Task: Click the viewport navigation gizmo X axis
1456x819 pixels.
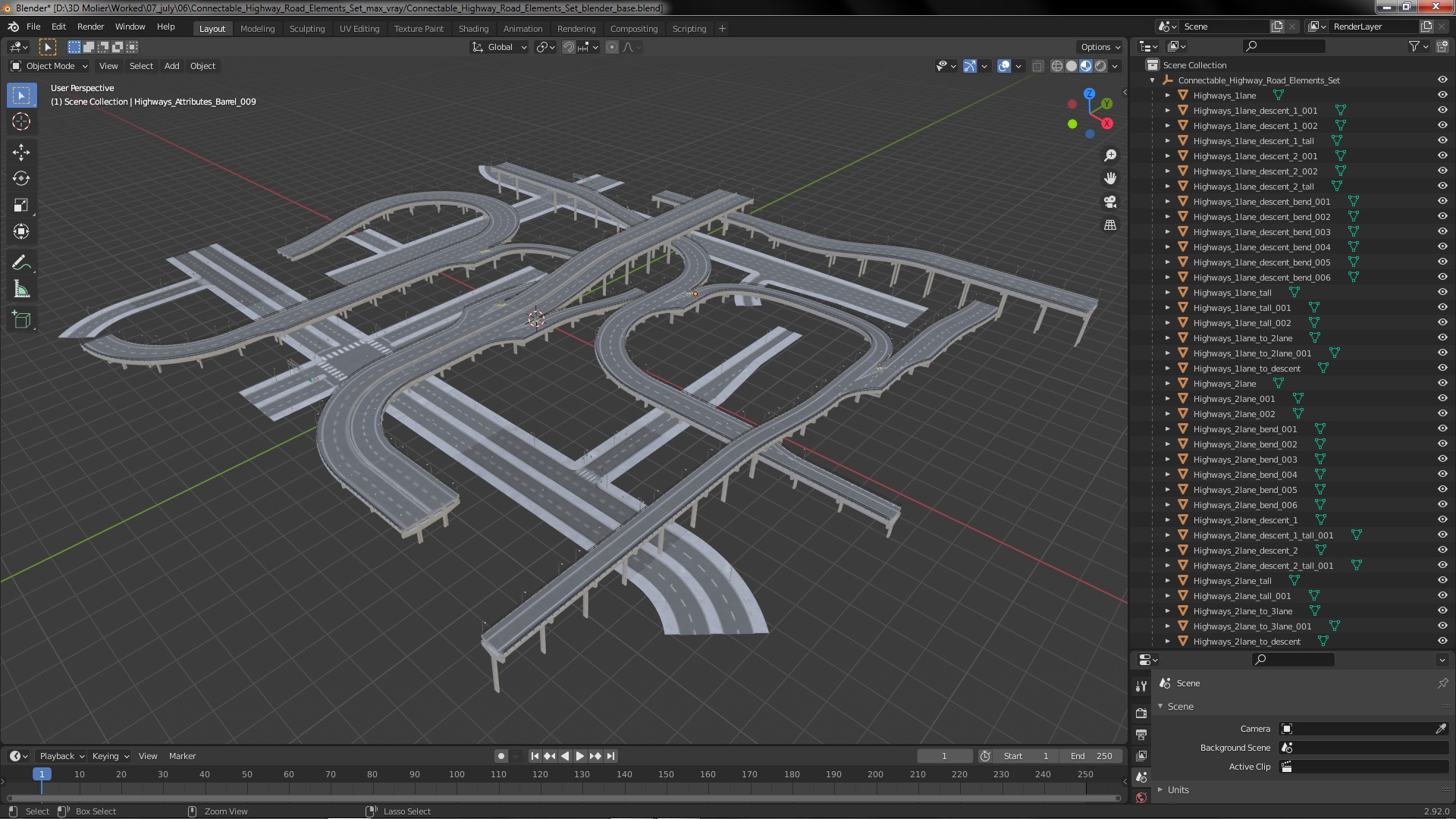Action: [1107, 124]
